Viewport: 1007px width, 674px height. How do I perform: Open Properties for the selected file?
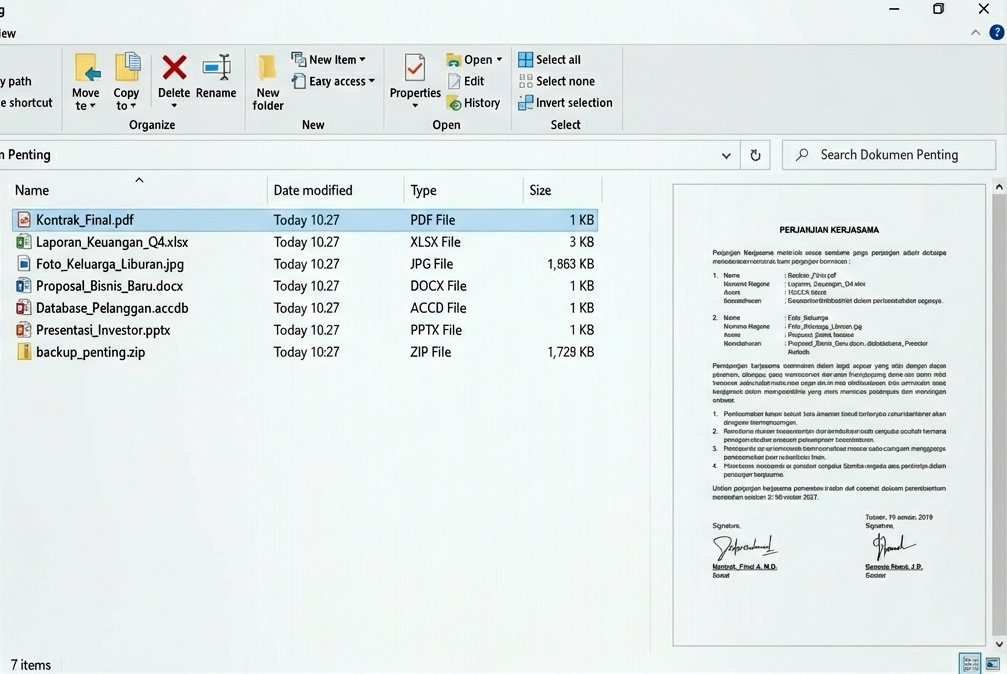[415, 76]
